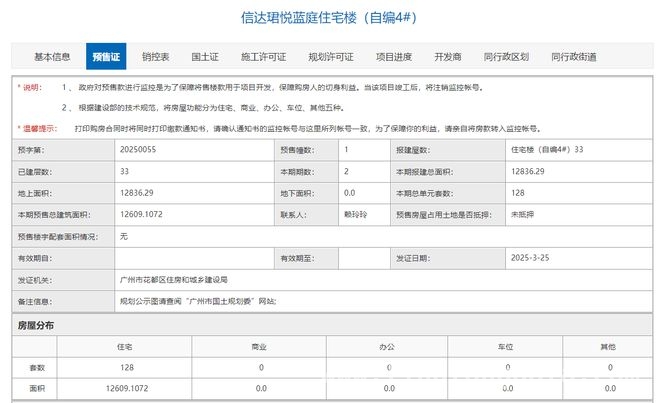Select 报建屋数 value 住宅楼（自编4#）33
Screen dimensions: 660x403
[547, 149]
